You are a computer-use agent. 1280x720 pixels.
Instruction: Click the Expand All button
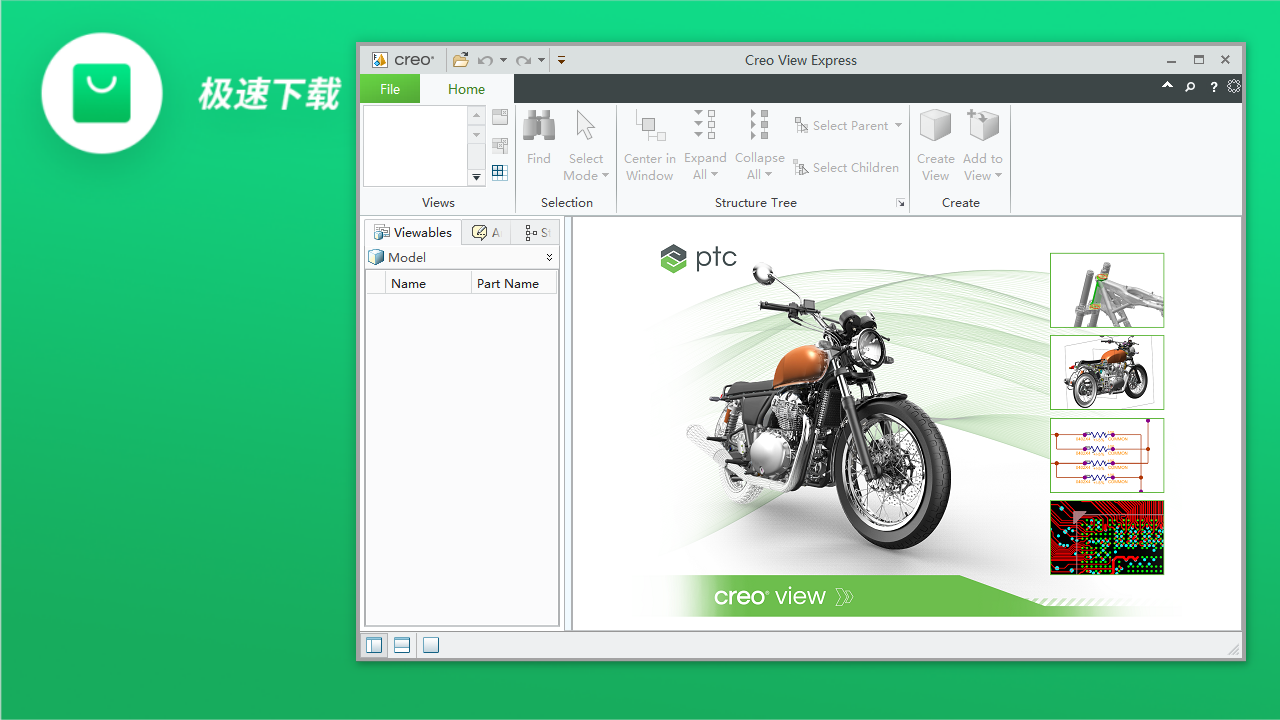click(705, 145)
